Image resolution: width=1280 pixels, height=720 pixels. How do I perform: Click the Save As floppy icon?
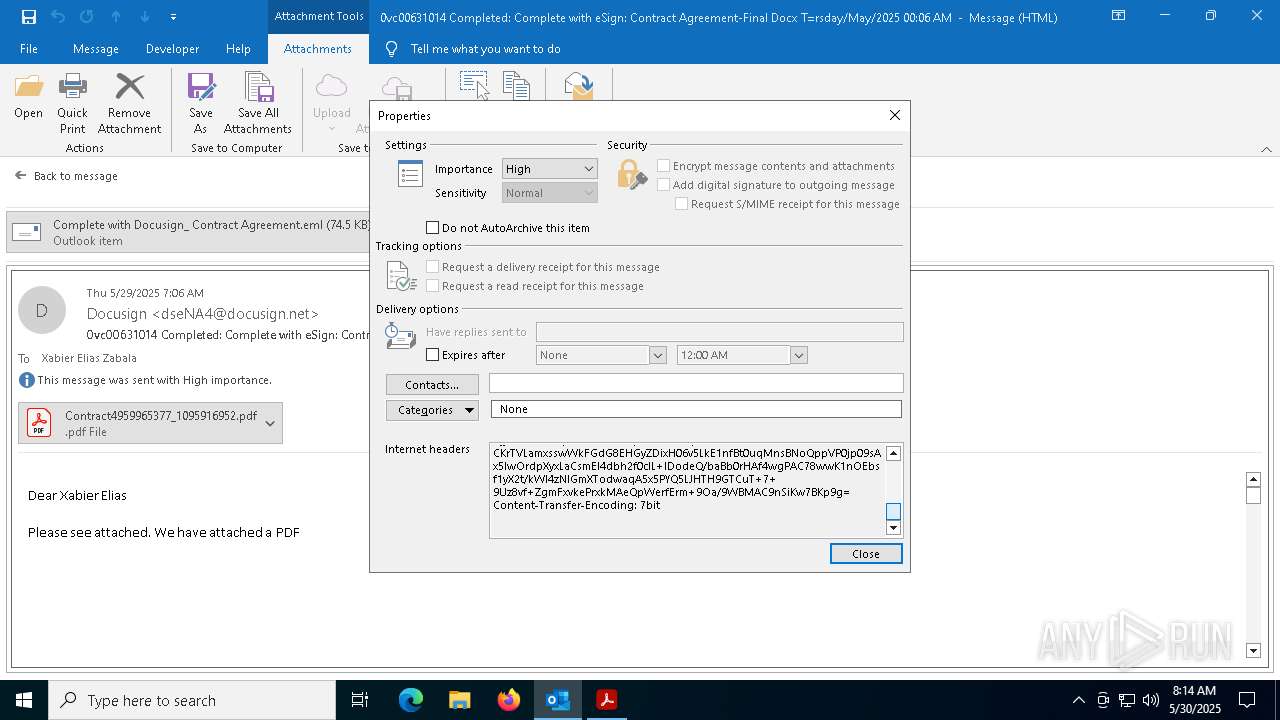tap(201, 88)
